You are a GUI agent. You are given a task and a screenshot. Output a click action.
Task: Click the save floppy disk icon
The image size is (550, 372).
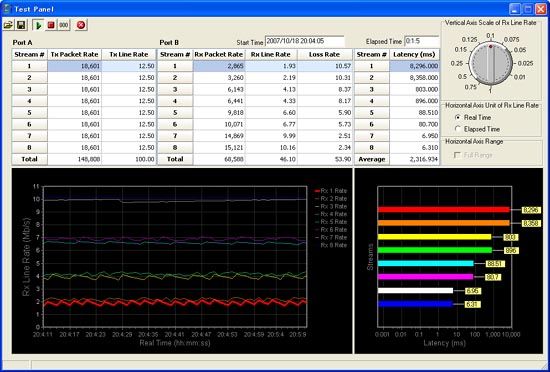[x=21, y=25]
